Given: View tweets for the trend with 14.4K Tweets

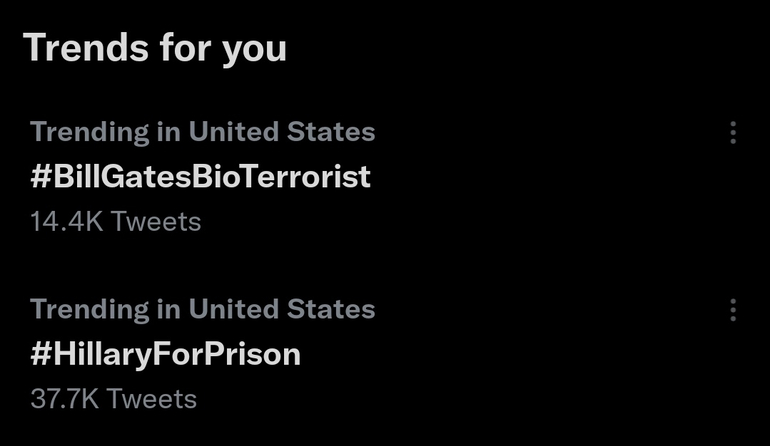Looking at the screenshot, I should pos(200,177).
